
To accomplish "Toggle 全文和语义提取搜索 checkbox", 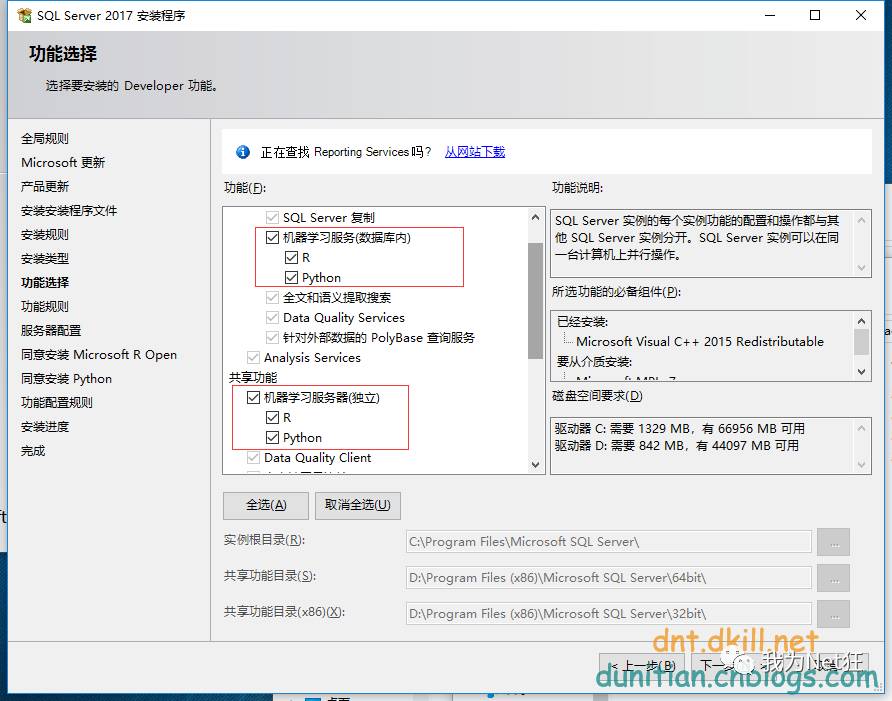I will point(272,298).
